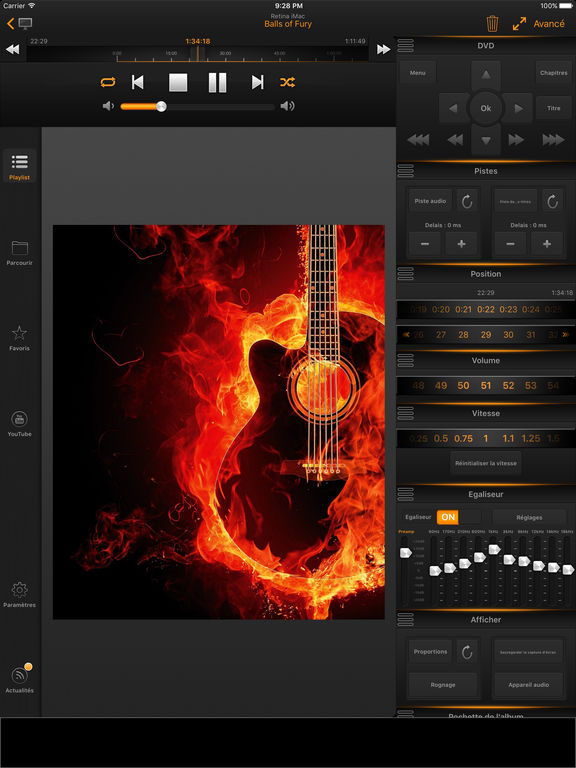Tap the DVD left arrow
The height and width of the screenshot is (768, 576).
click(454, 108)
